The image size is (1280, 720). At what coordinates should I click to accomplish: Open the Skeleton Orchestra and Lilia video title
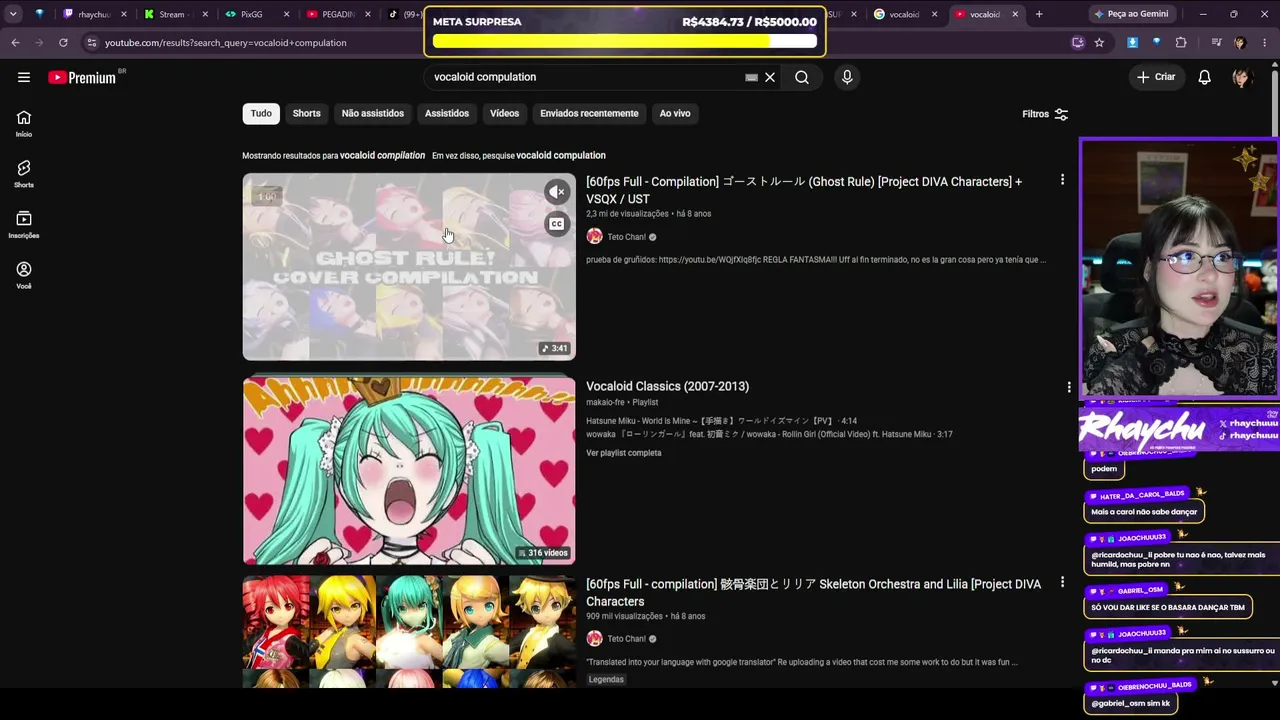pyautogui.click(x=813, y=593)
